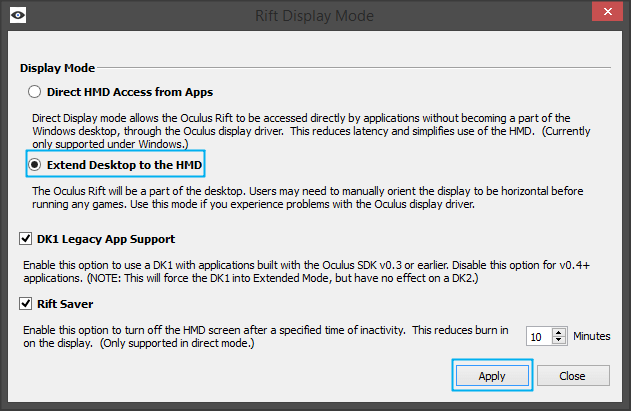Click the Extend Desktop description paragraph

coord(307,197)
